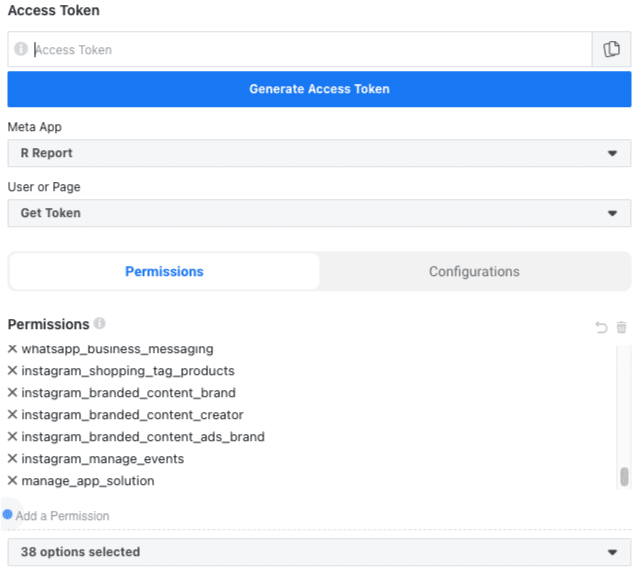Expand the User or Page Get Token dropdown
Image resolution: width=643 pixels, height=581 pixels.
click(319, 213)
